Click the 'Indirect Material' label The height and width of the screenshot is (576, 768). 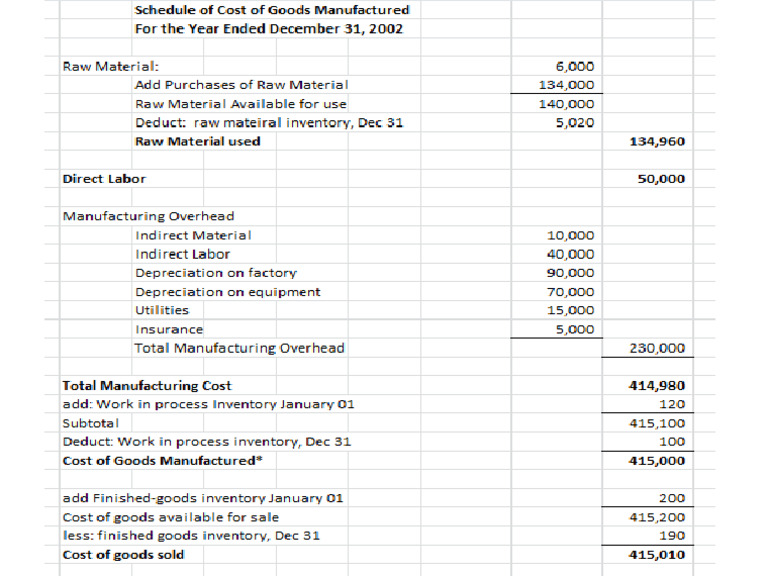(x=193, y=236)
